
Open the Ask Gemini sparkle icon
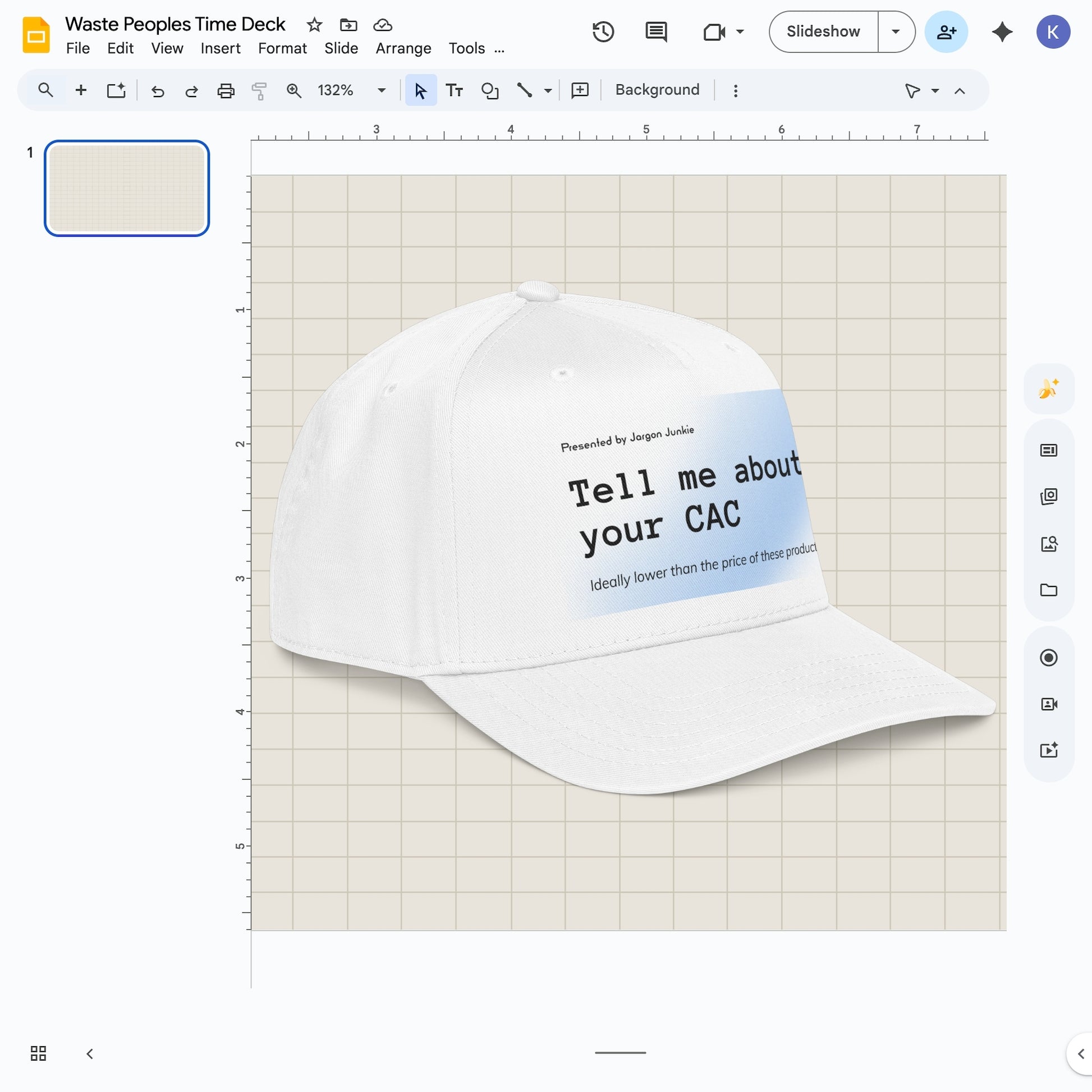1002,32
